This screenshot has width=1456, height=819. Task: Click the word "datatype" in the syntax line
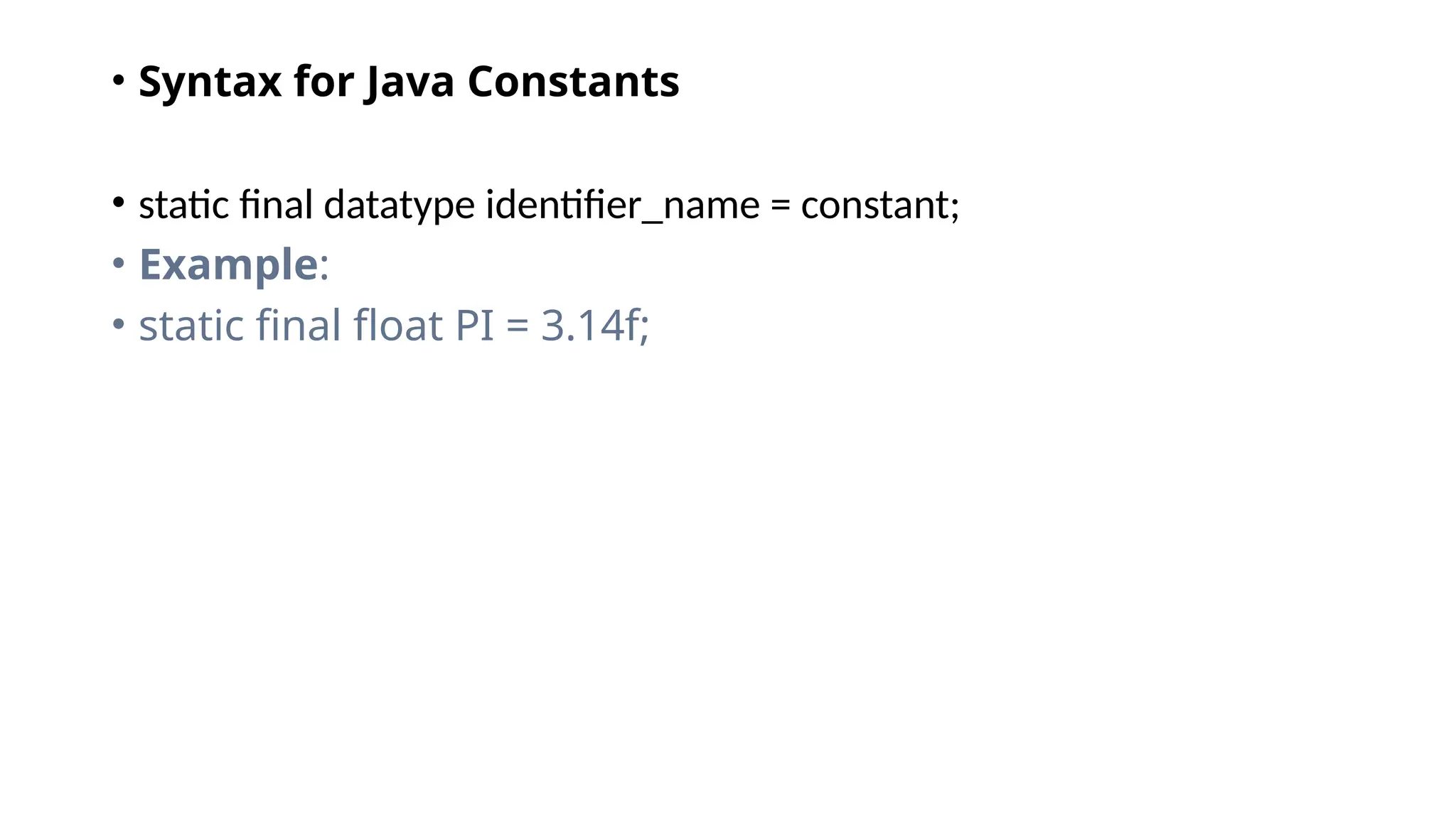pyautogui.click(x=399, y=205)
